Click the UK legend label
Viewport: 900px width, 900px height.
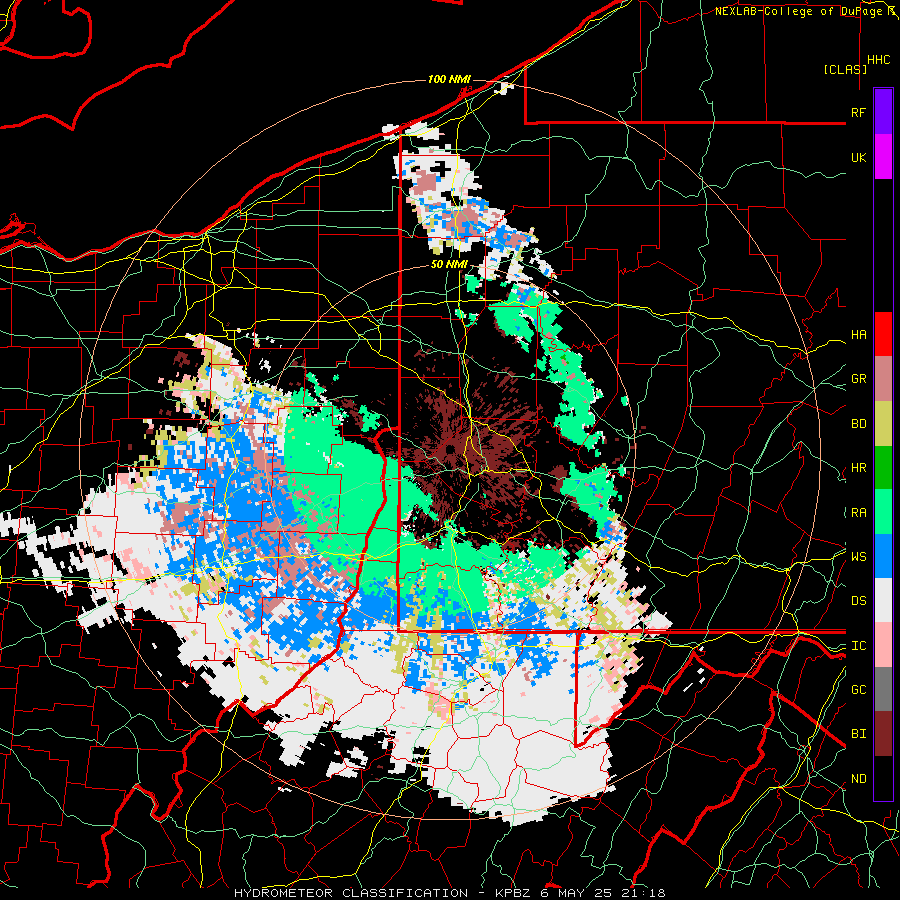coord(858,157)
